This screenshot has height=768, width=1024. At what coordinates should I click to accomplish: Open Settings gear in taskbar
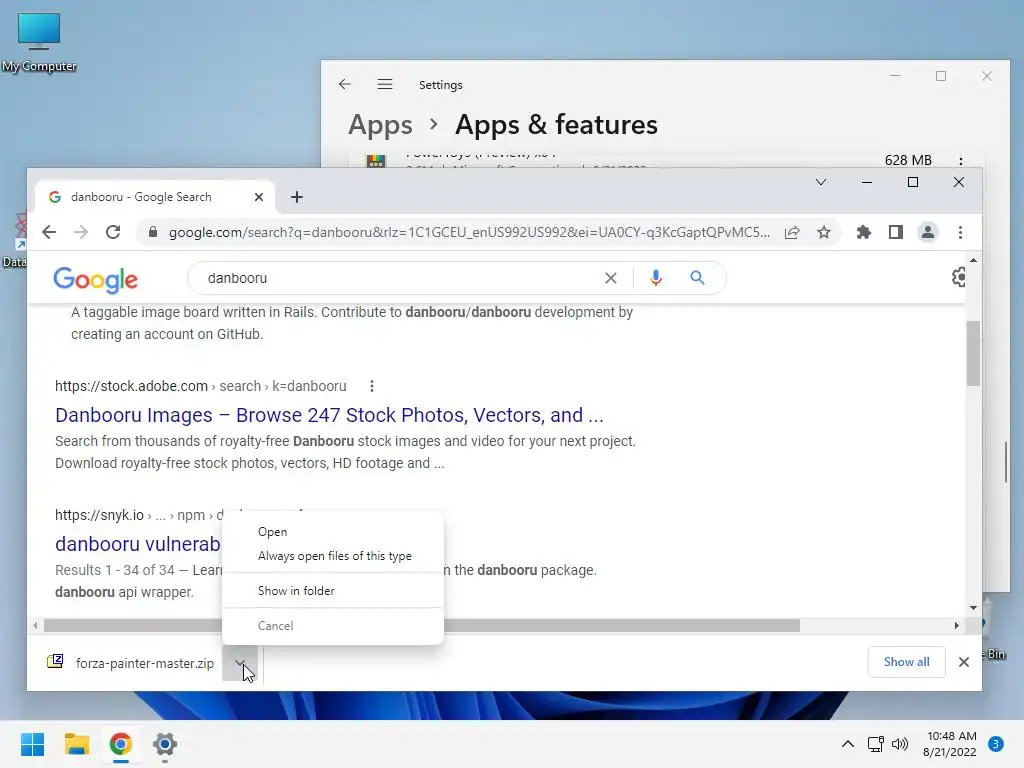pos(165,744)
